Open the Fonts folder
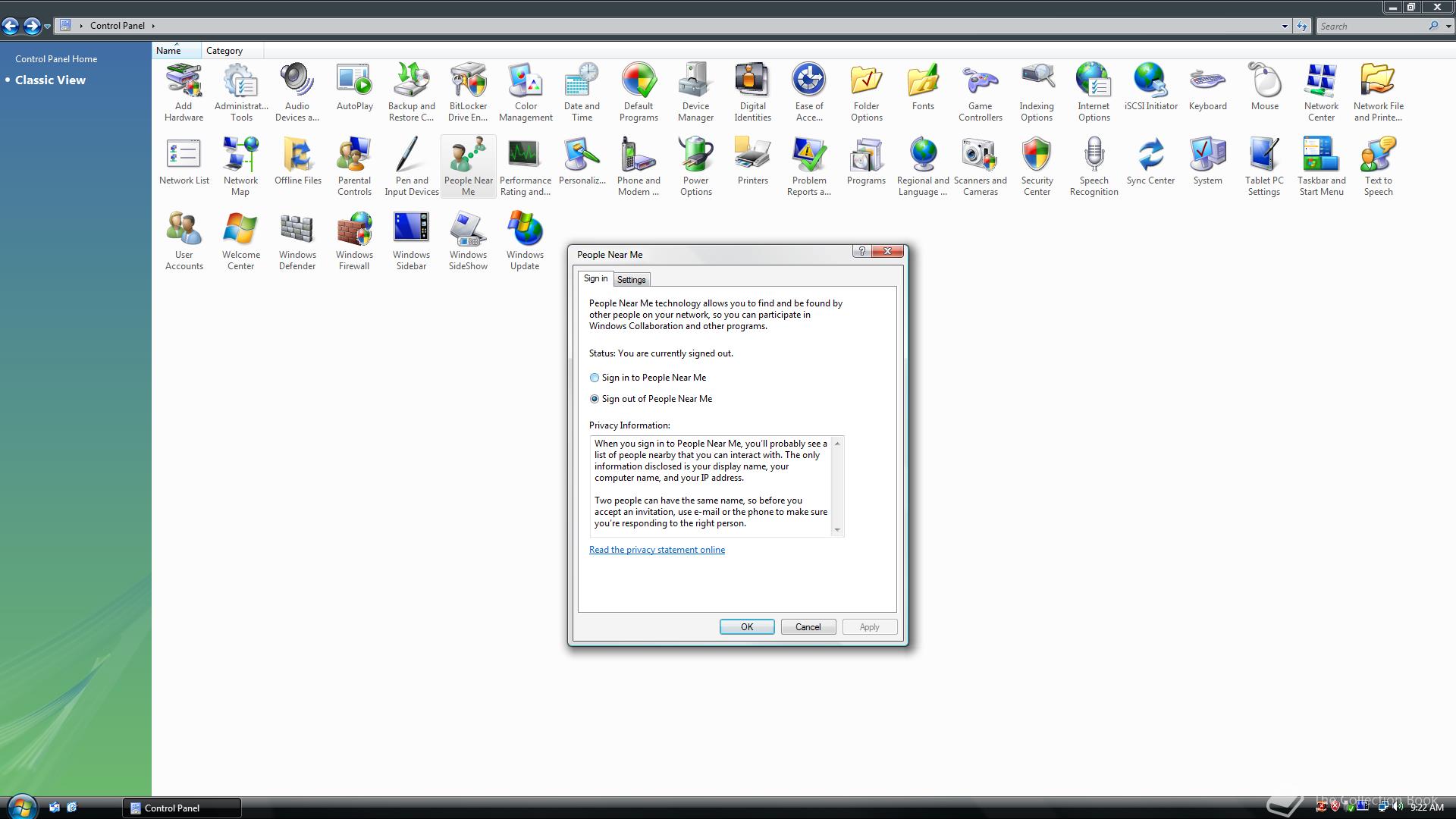Image resolution: width=1456 pixels, height=819 pixels. pos(923,86)
